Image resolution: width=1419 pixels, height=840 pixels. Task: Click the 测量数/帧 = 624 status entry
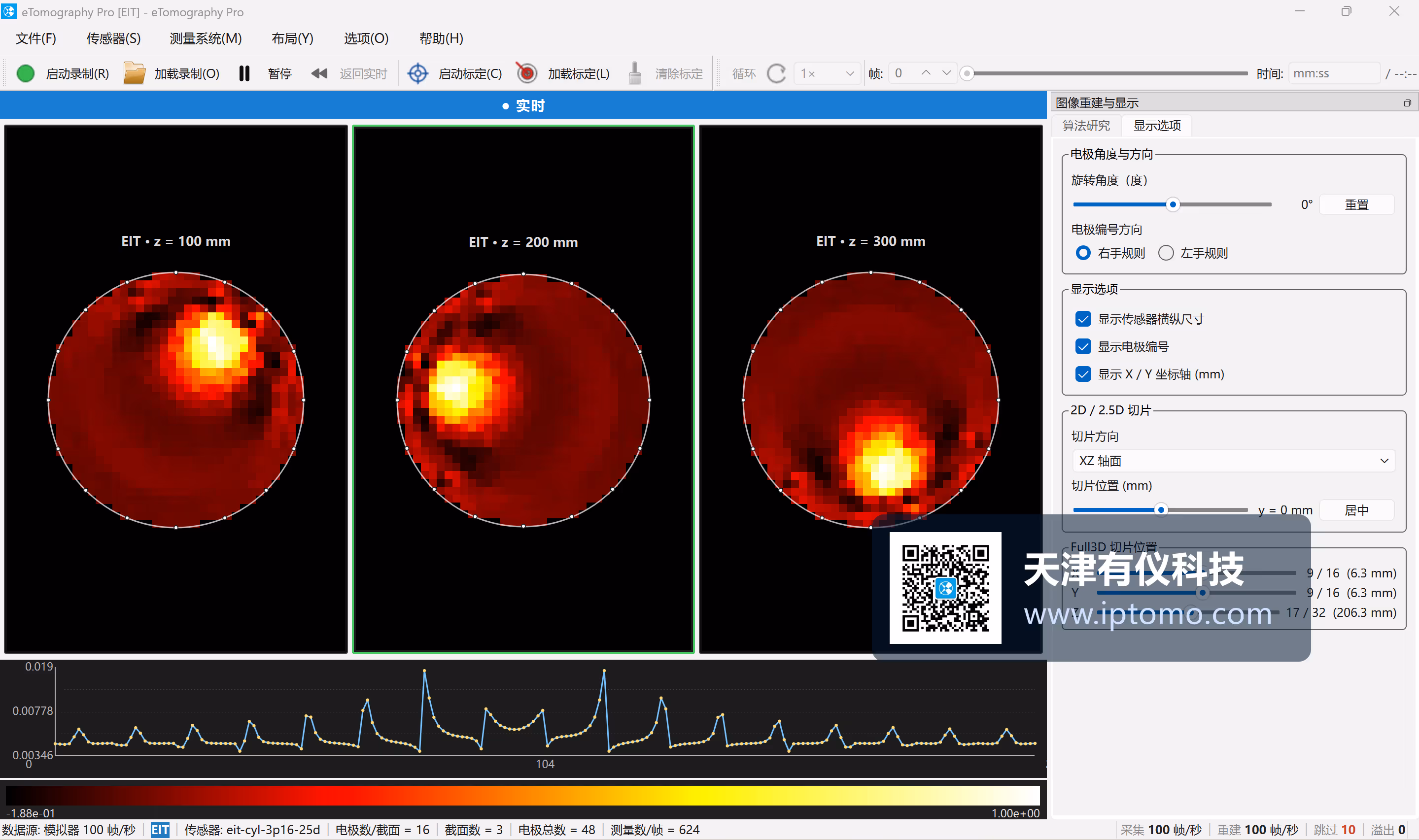point(655,830)
